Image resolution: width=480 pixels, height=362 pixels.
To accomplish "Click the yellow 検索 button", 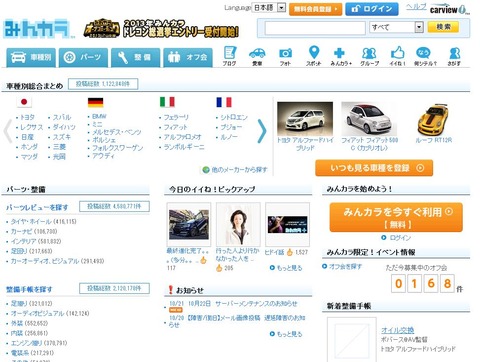I will click(x=443, y=27).
